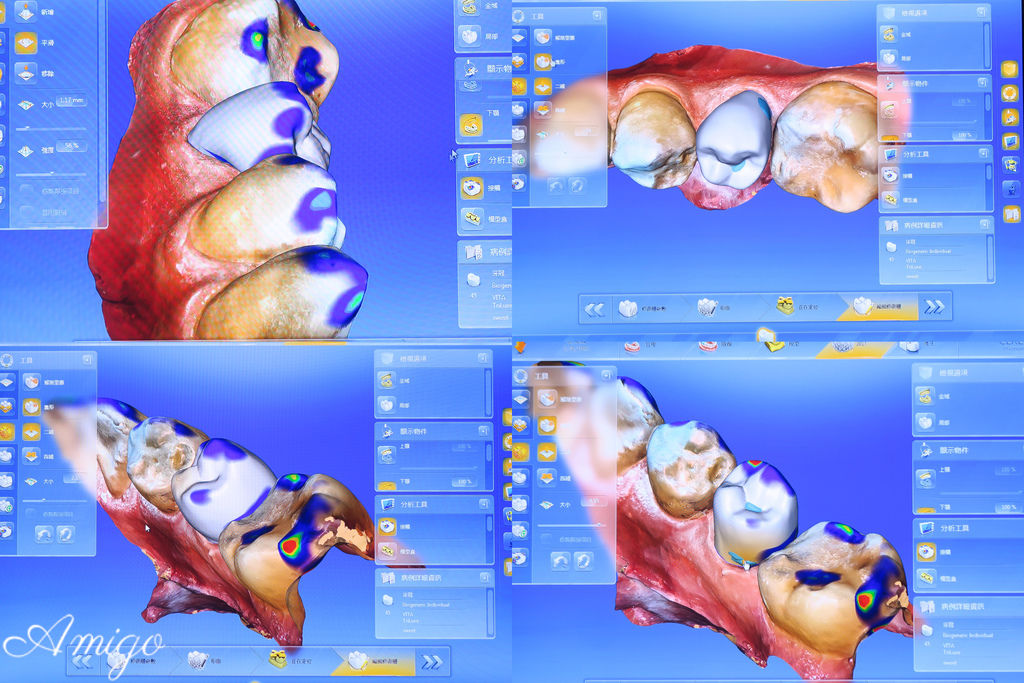Click the Model Box (模型盒) icon in the top-left view
Image resolution: width=1024 pixels, height=683 pixels.
point(472,219)
